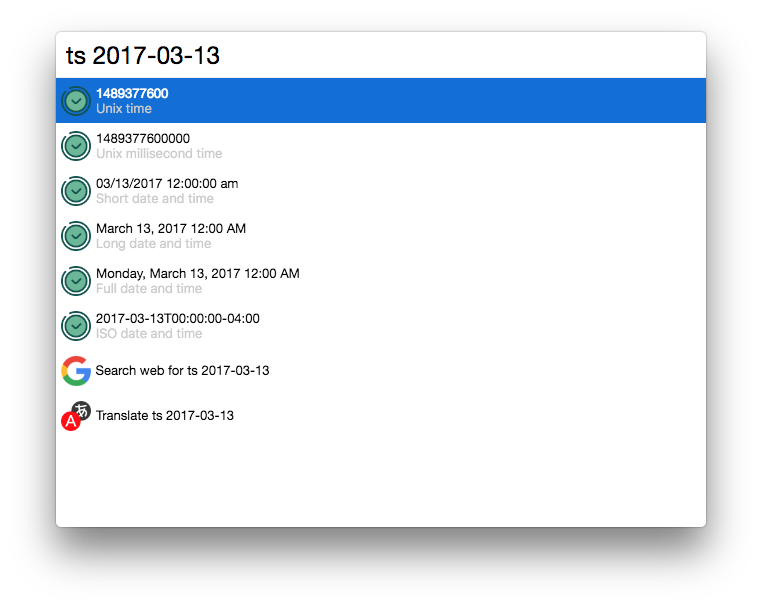Click the Full date and time subtitle
Viewport: 762px width, 607px height.
[149, 289]
